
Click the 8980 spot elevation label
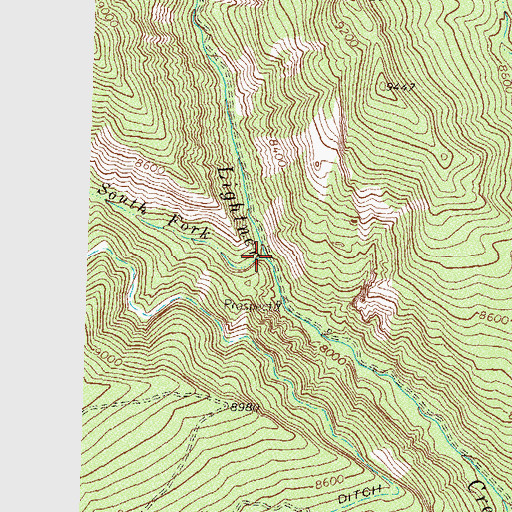245,407
